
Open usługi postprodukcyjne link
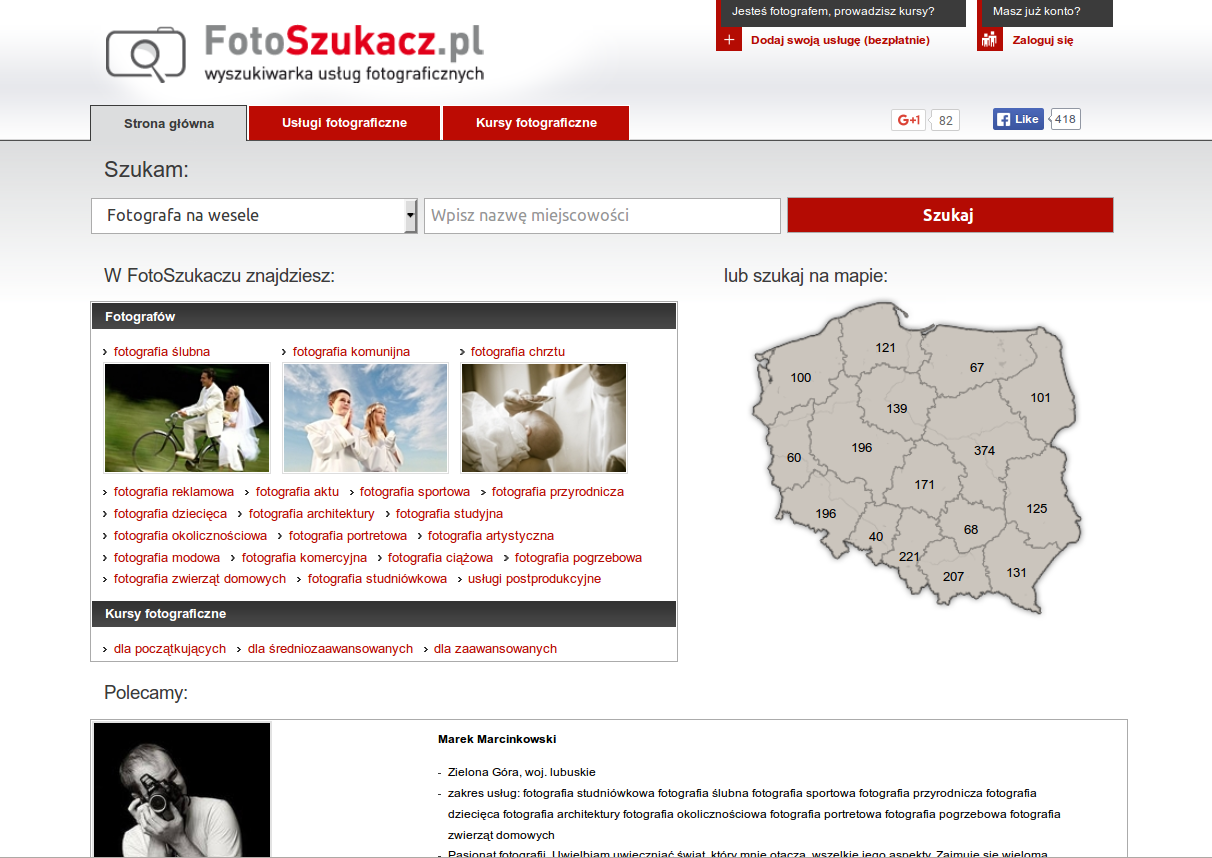tap(535, 579)
